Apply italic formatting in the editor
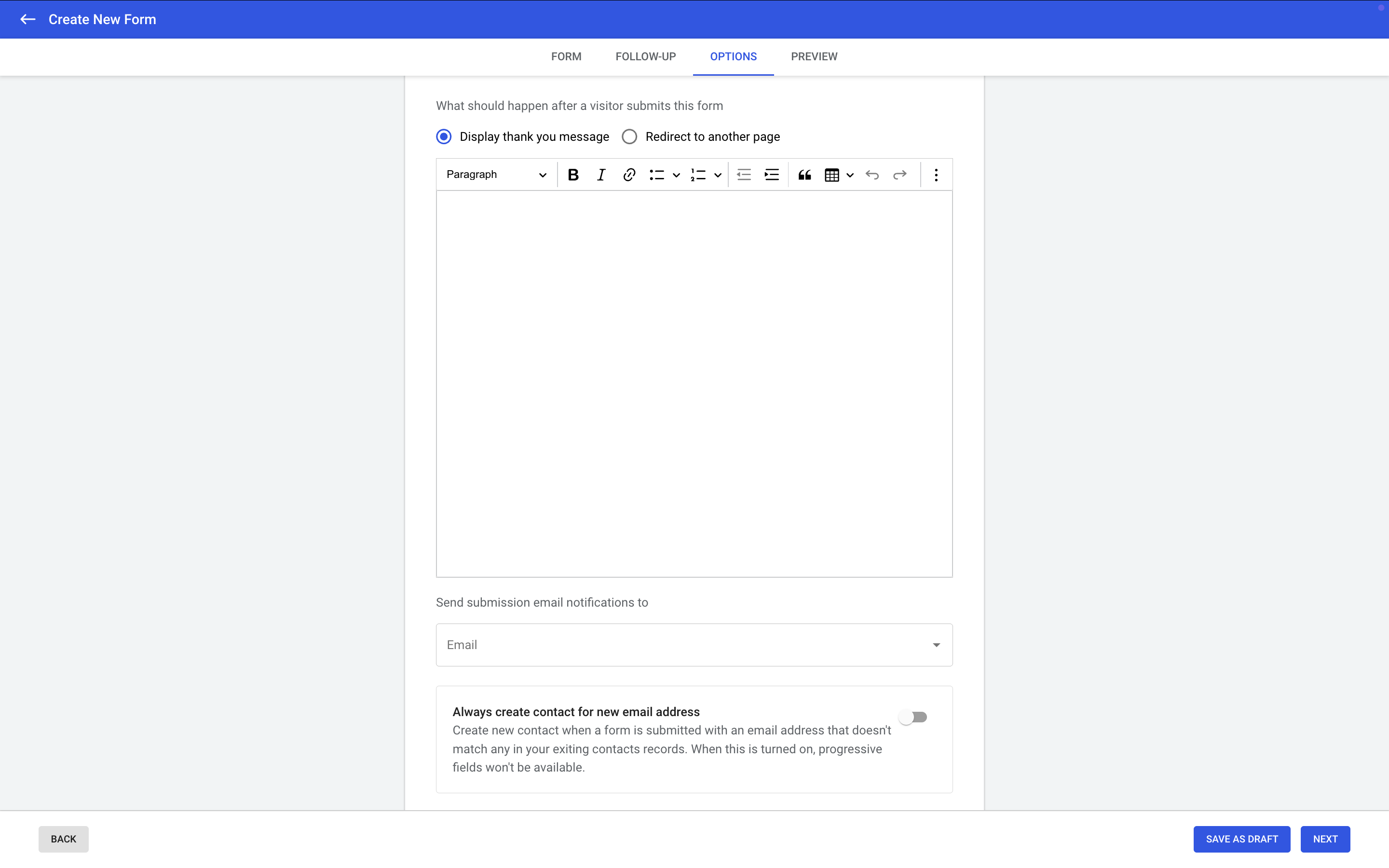Screen dimensions: 1389x868 click(600, 175)
